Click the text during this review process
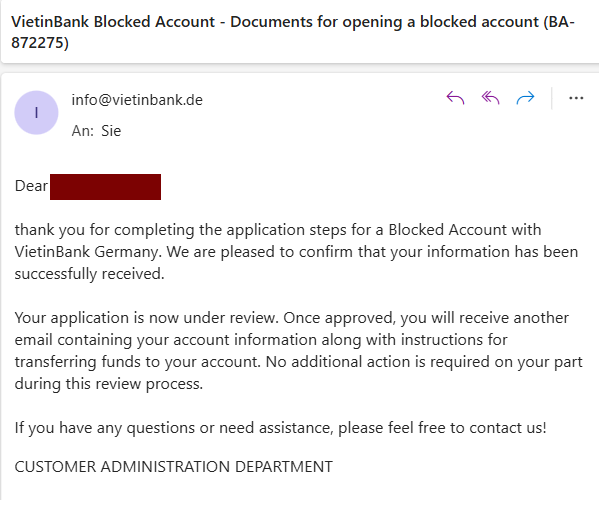Viewport: 599px width, 505px height. click(x=108, y=384)
